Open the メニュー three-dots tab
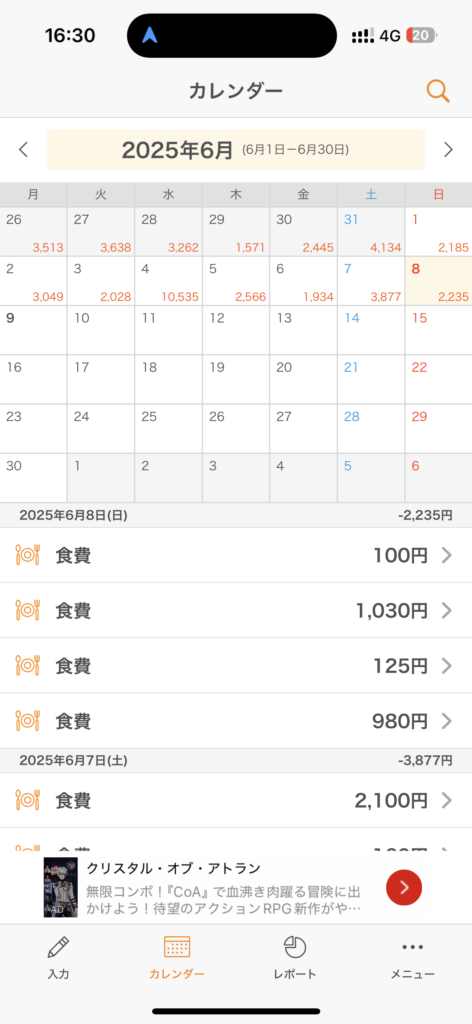Screen dimensions: 472x1024 (413, 957)
